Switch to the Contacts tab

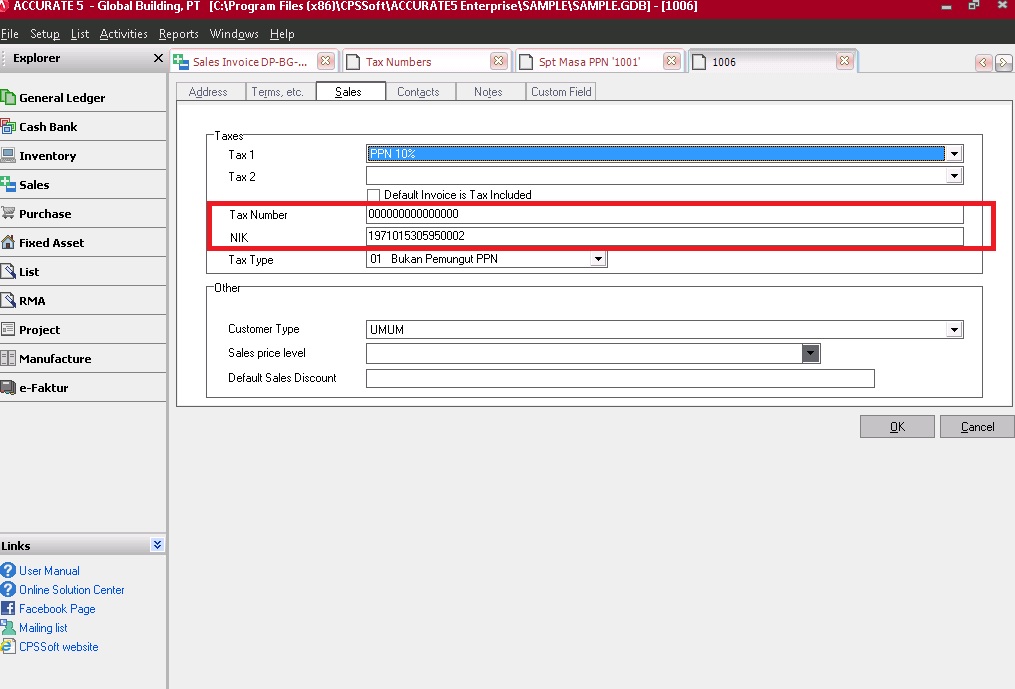(x=419, y=91)
